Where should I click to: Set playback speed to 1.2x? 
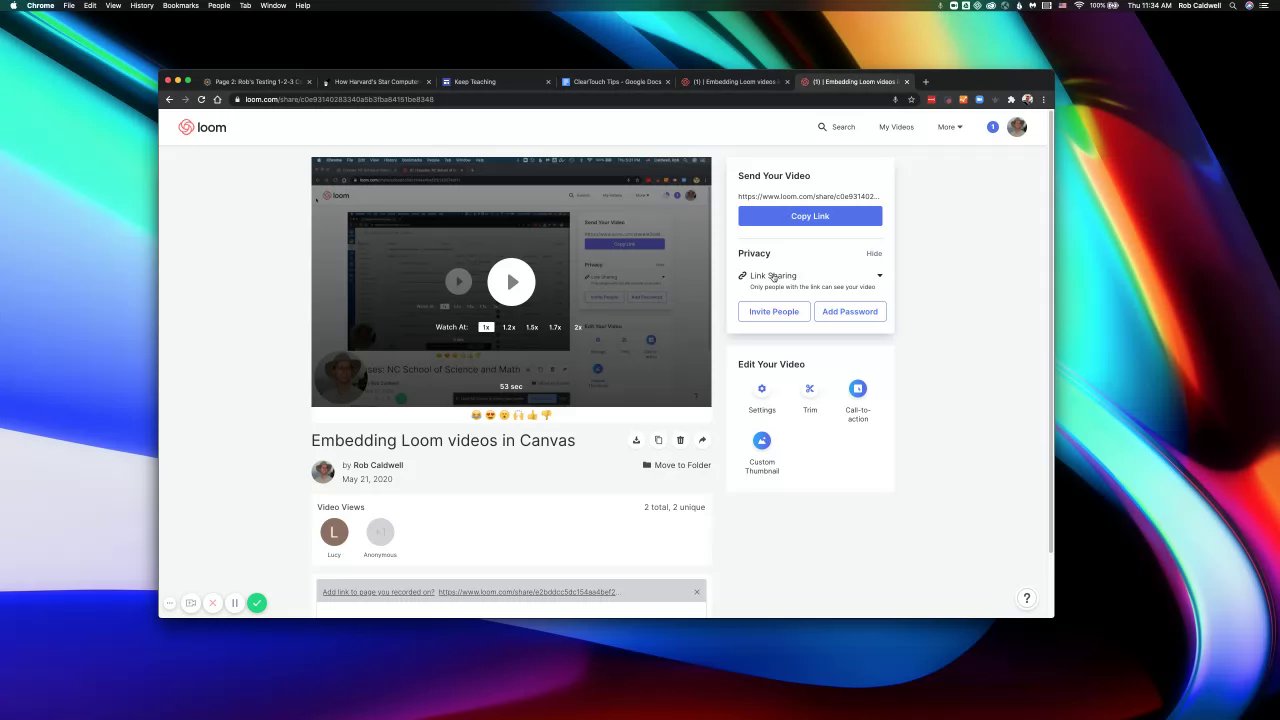click(509, 327)
